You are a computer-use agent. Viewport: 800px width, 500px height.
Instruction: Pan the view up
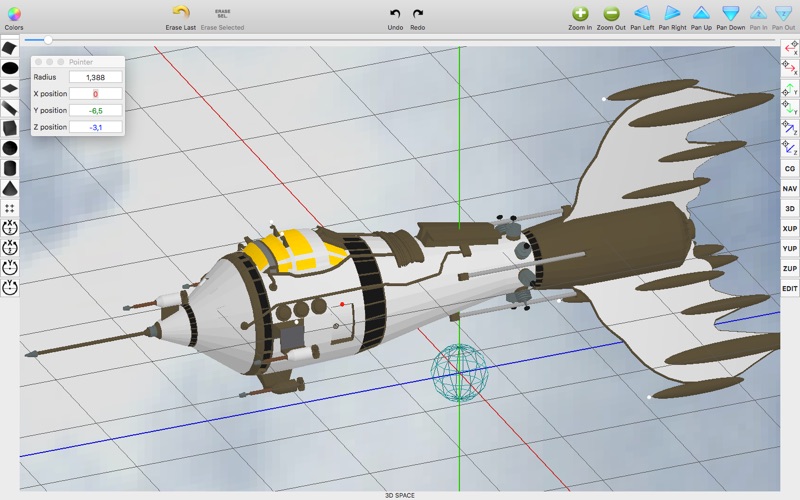(701, 13)
